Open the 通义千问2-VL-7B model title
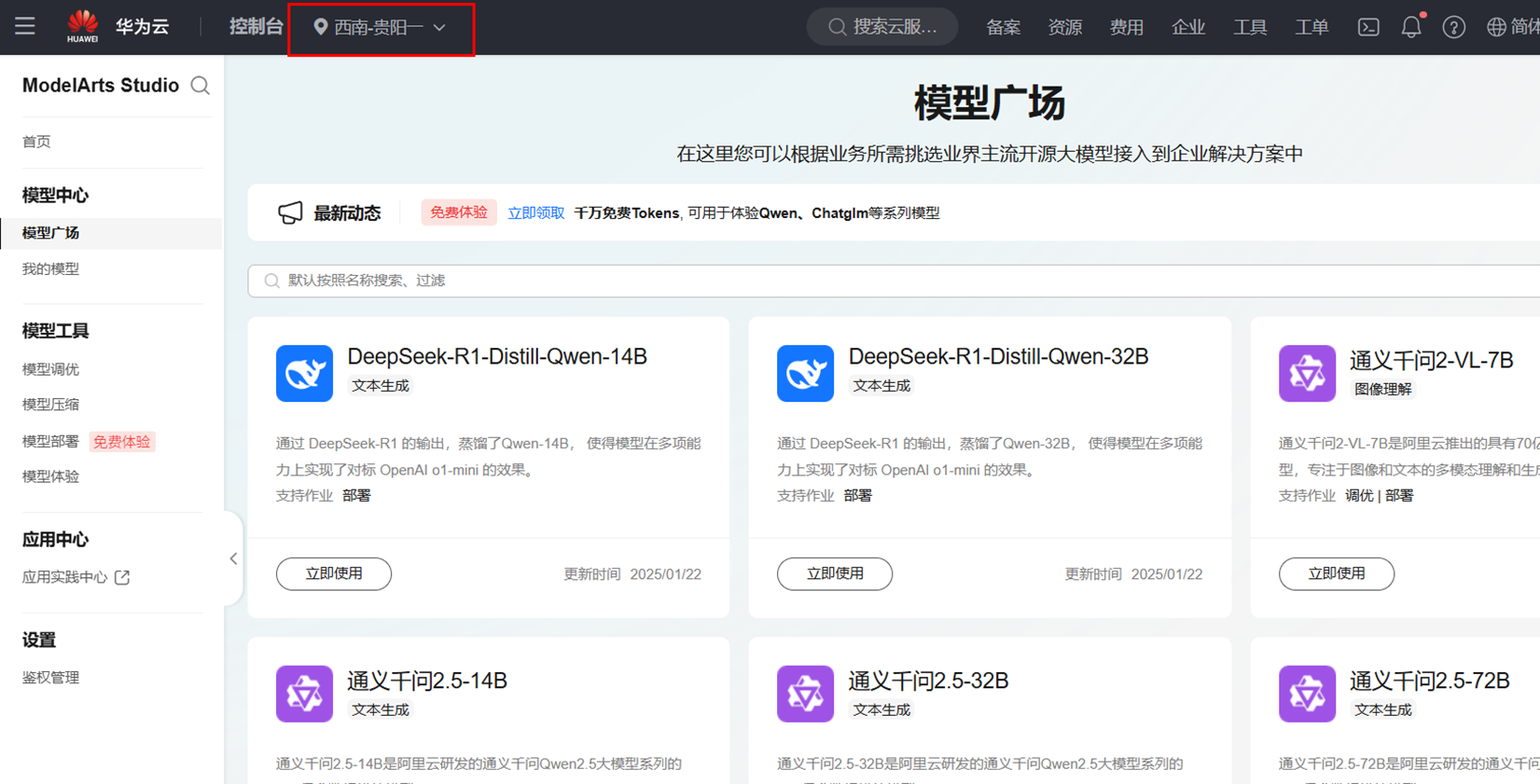Image resolution: width=1540 pixels, height=784 pixels. (x=1431, y=360)
